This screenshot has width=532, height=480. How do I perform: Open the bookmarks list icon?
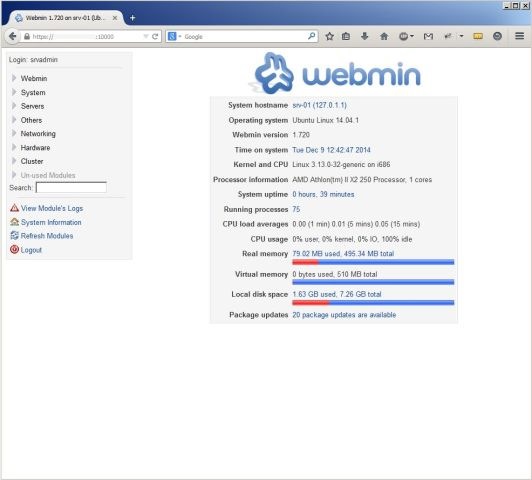pyautogui.click(x=346, y=36)
